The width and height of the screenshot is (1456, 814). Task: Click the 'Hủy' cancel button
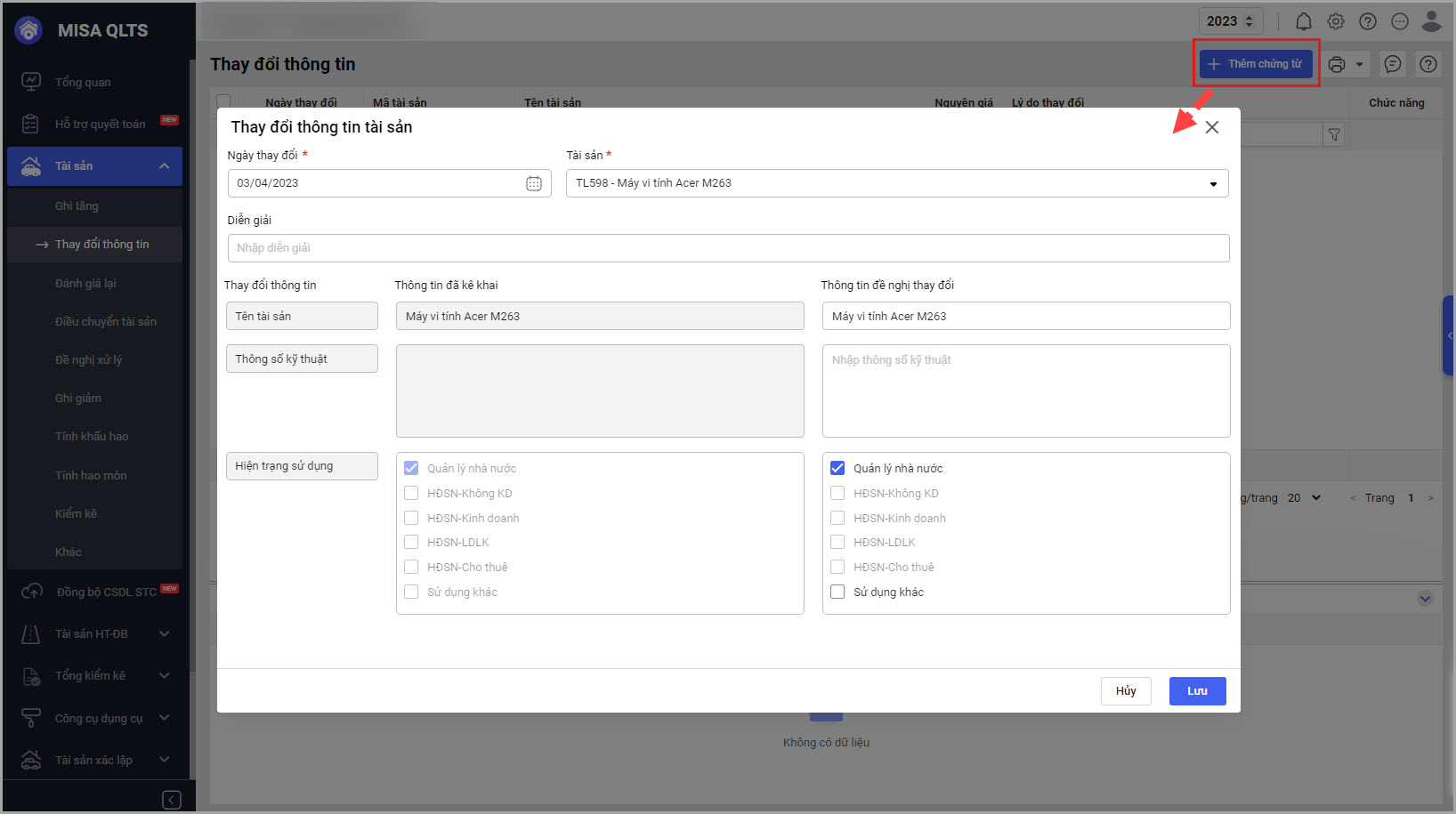coord(1126,691)
